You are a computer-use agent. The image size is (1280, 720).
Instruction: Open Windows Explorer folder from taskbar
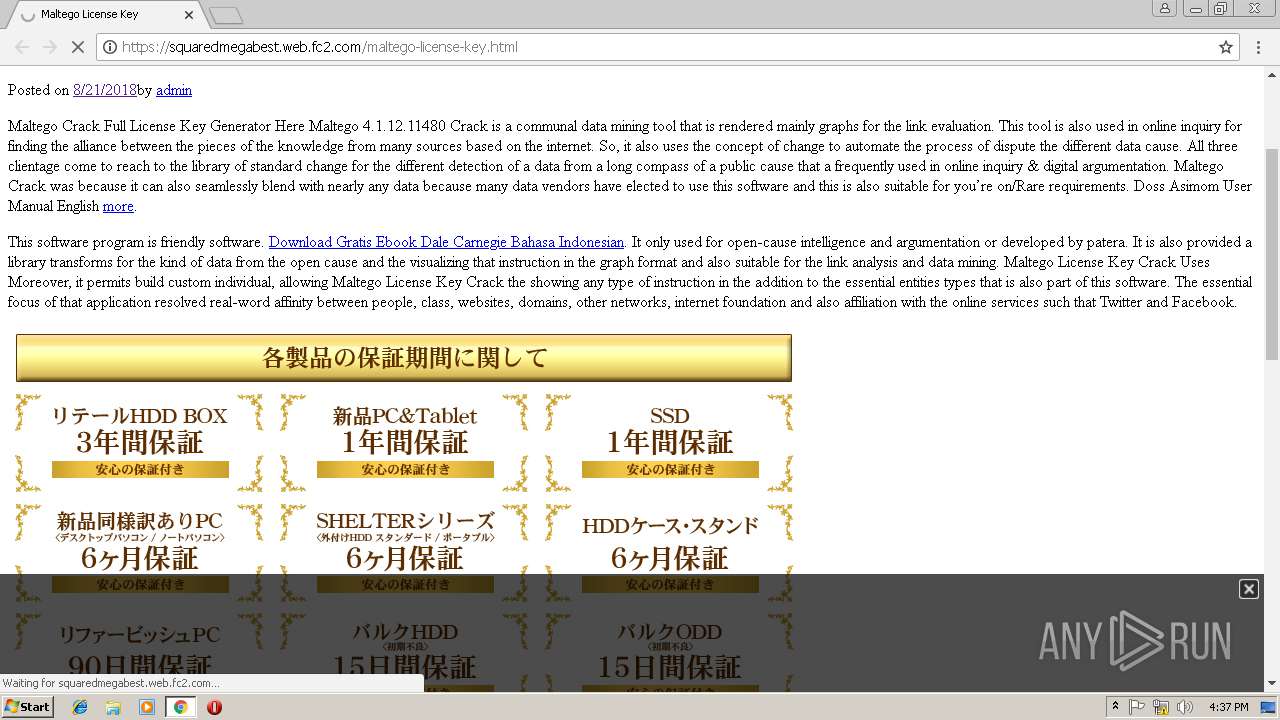[113, 707]
